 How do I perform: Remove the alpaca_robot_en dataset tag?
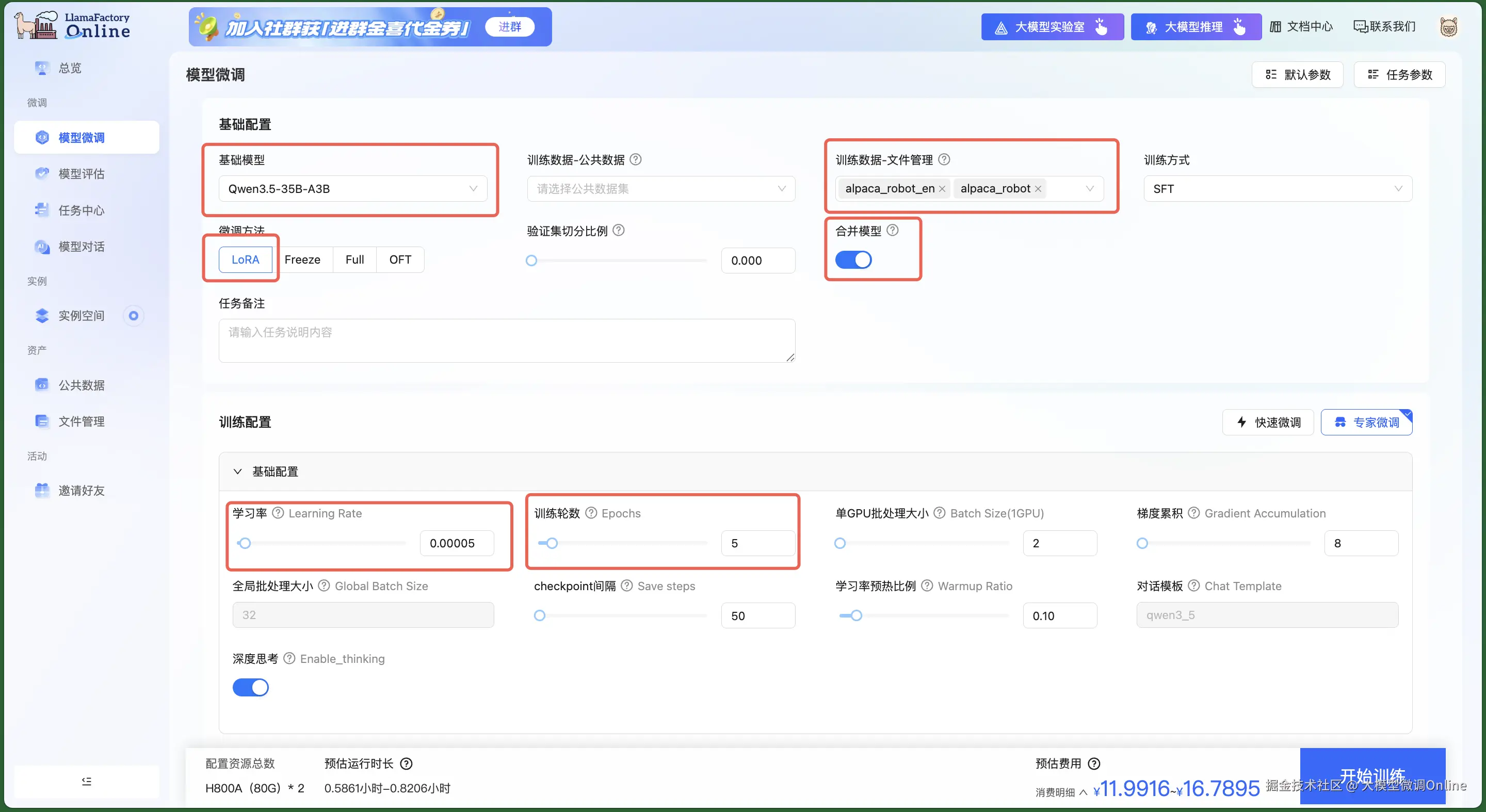[942, 189]
